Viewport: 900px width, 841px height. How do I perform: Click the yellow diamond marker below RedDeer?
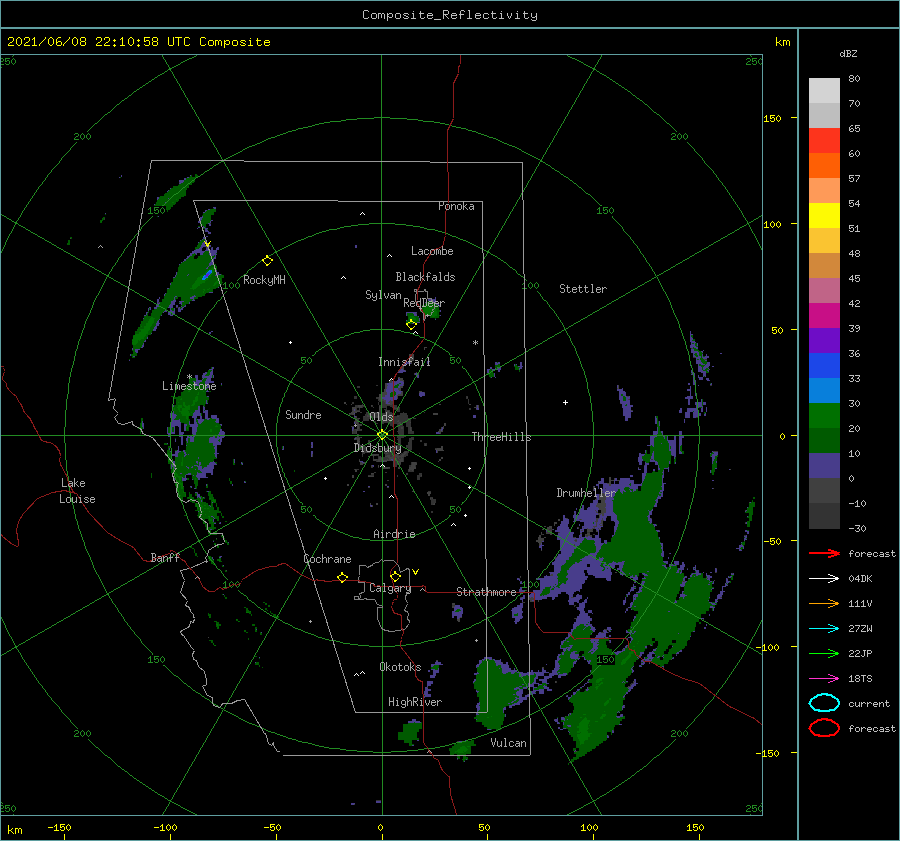click(x=411, y=325)
